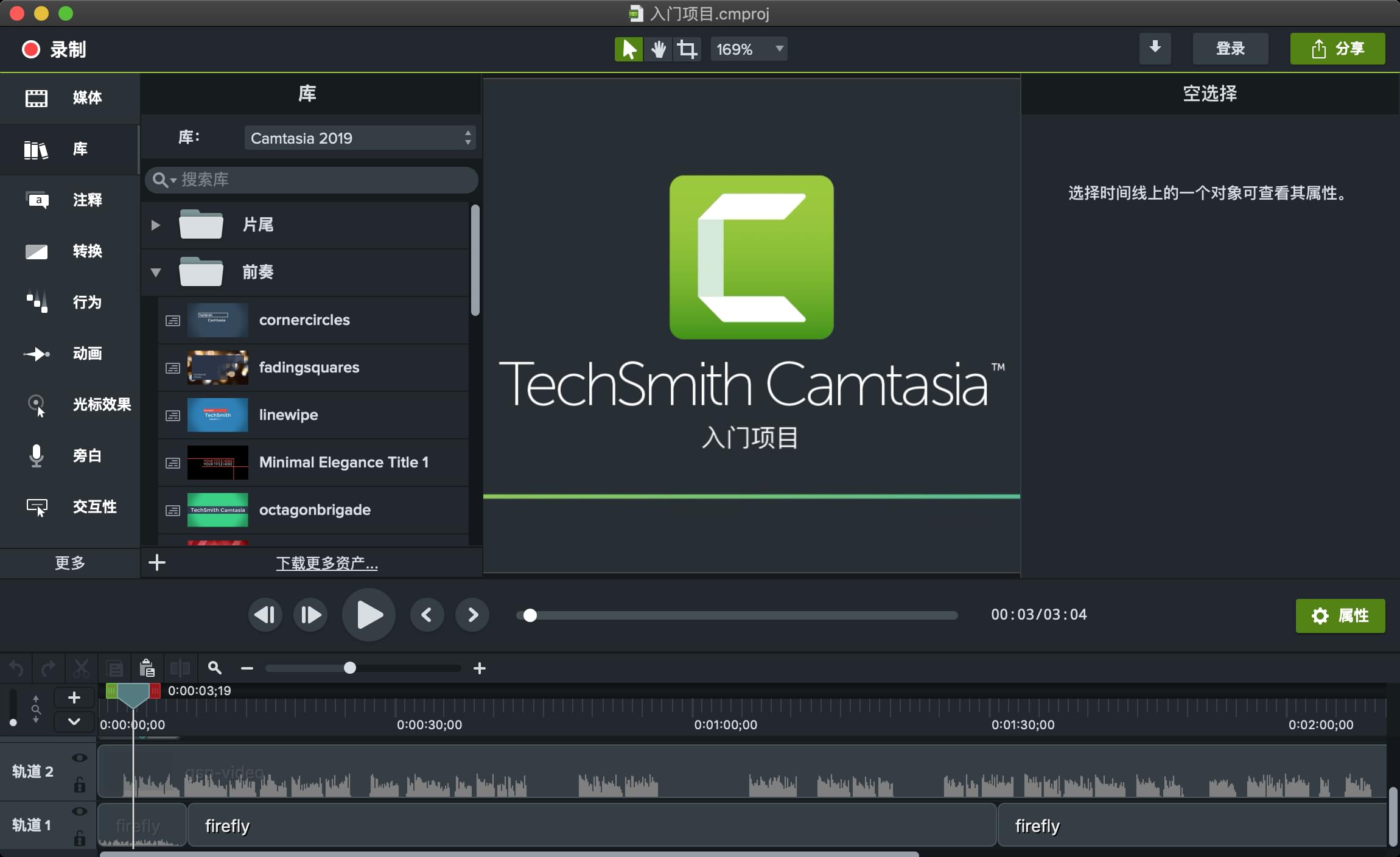Click the playback scrubber handle
1400x857 pixels.
click(x=530, y=615)
